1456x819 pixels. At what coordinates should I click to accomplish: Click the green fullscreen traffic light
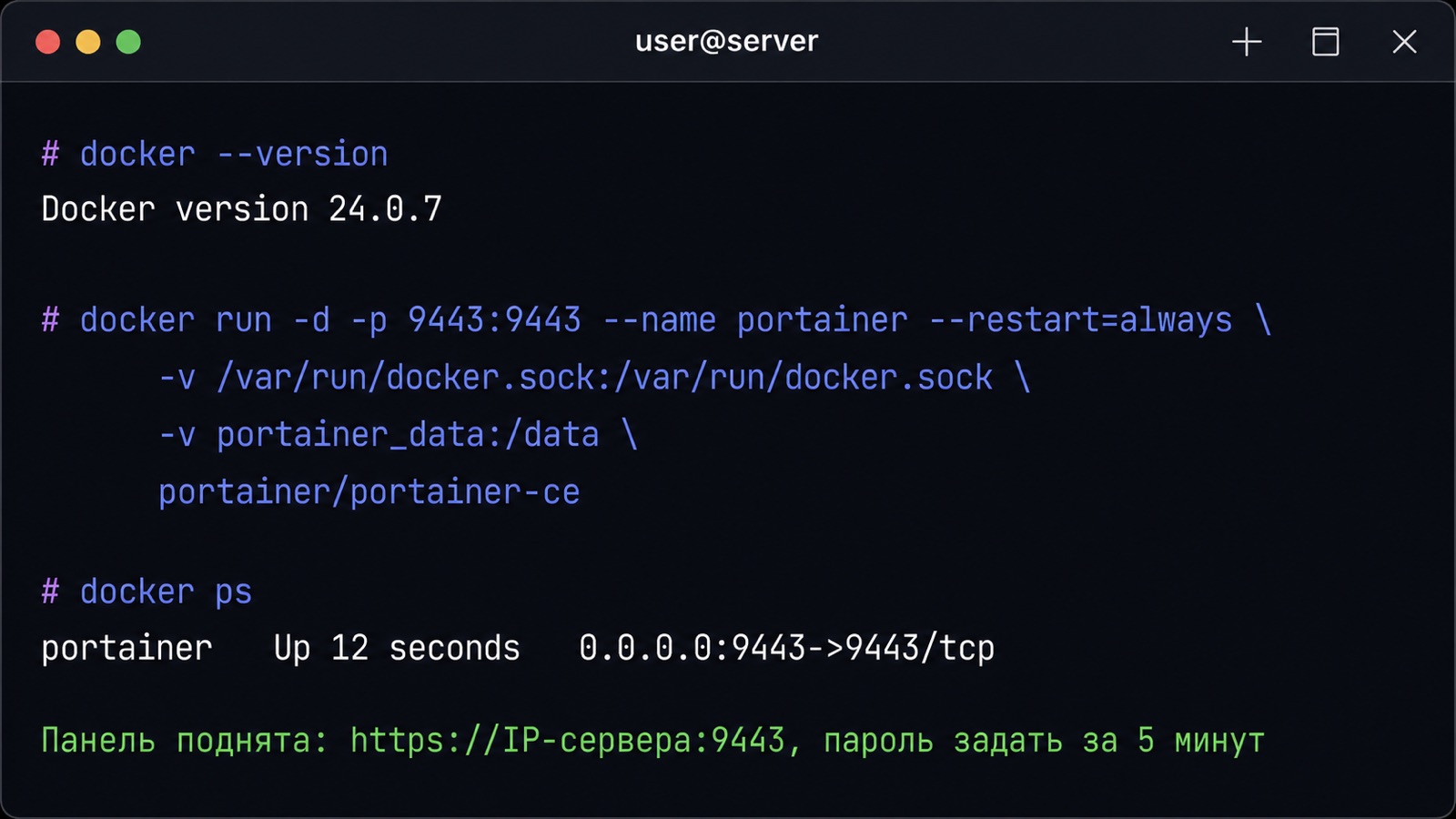tap(128, 42)
